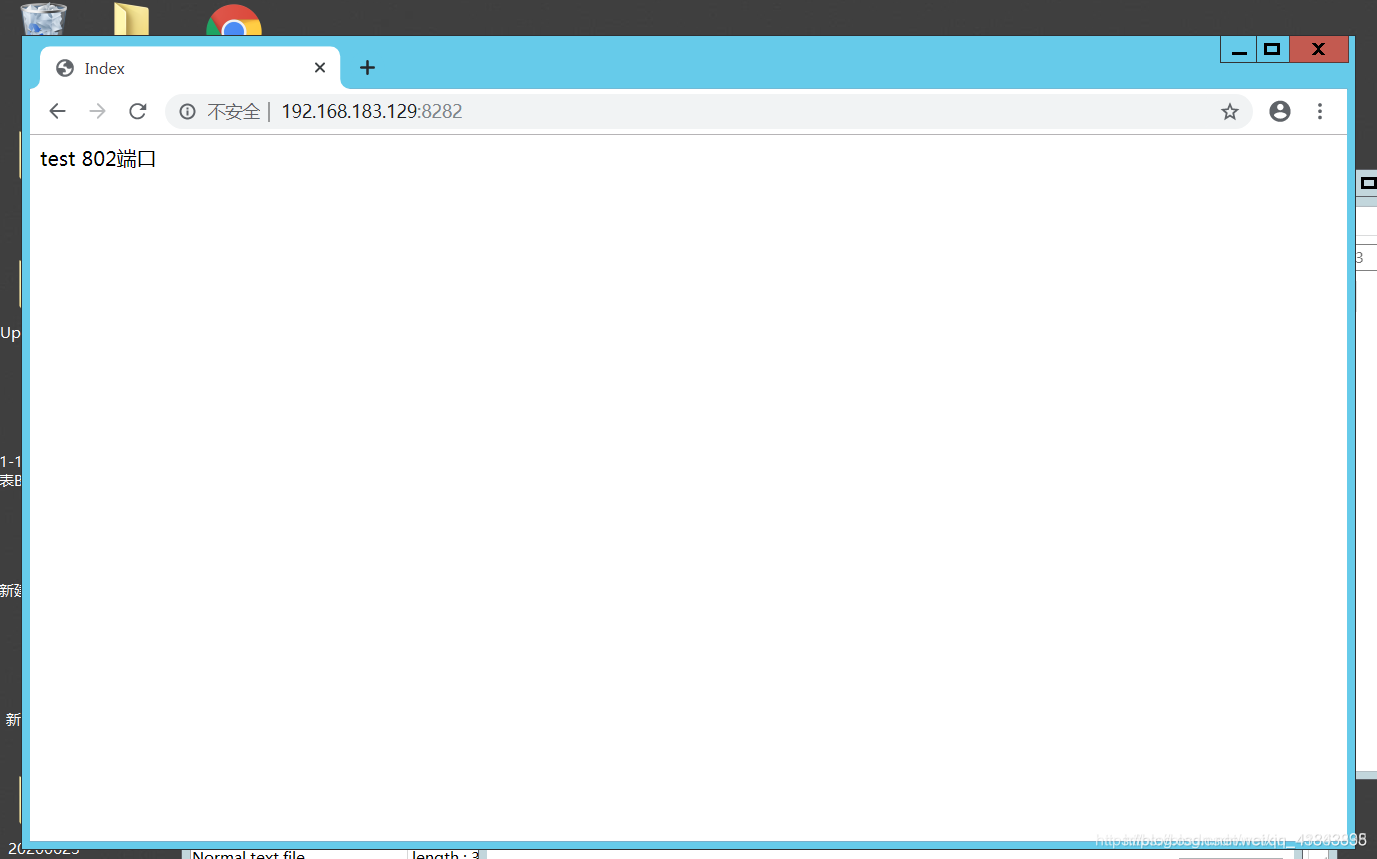Minimize the Chrome window

[1238, 49]
